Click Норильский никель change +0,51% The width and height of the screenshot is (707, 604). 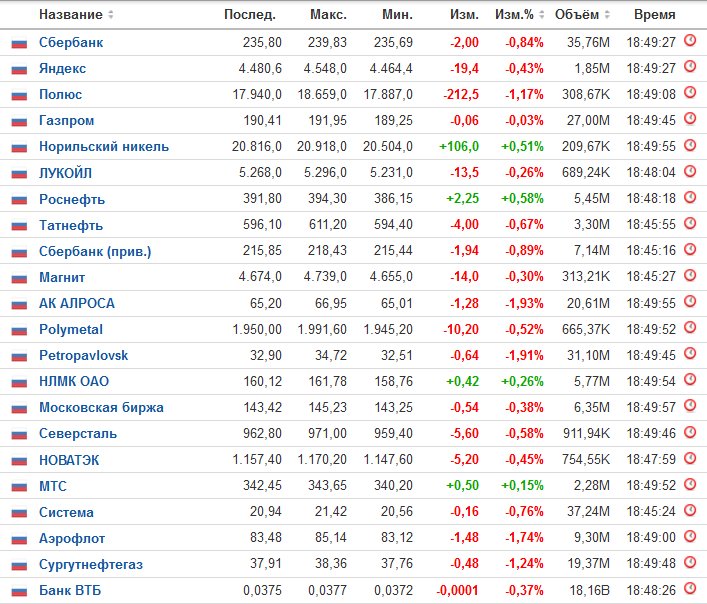(522, 146)
